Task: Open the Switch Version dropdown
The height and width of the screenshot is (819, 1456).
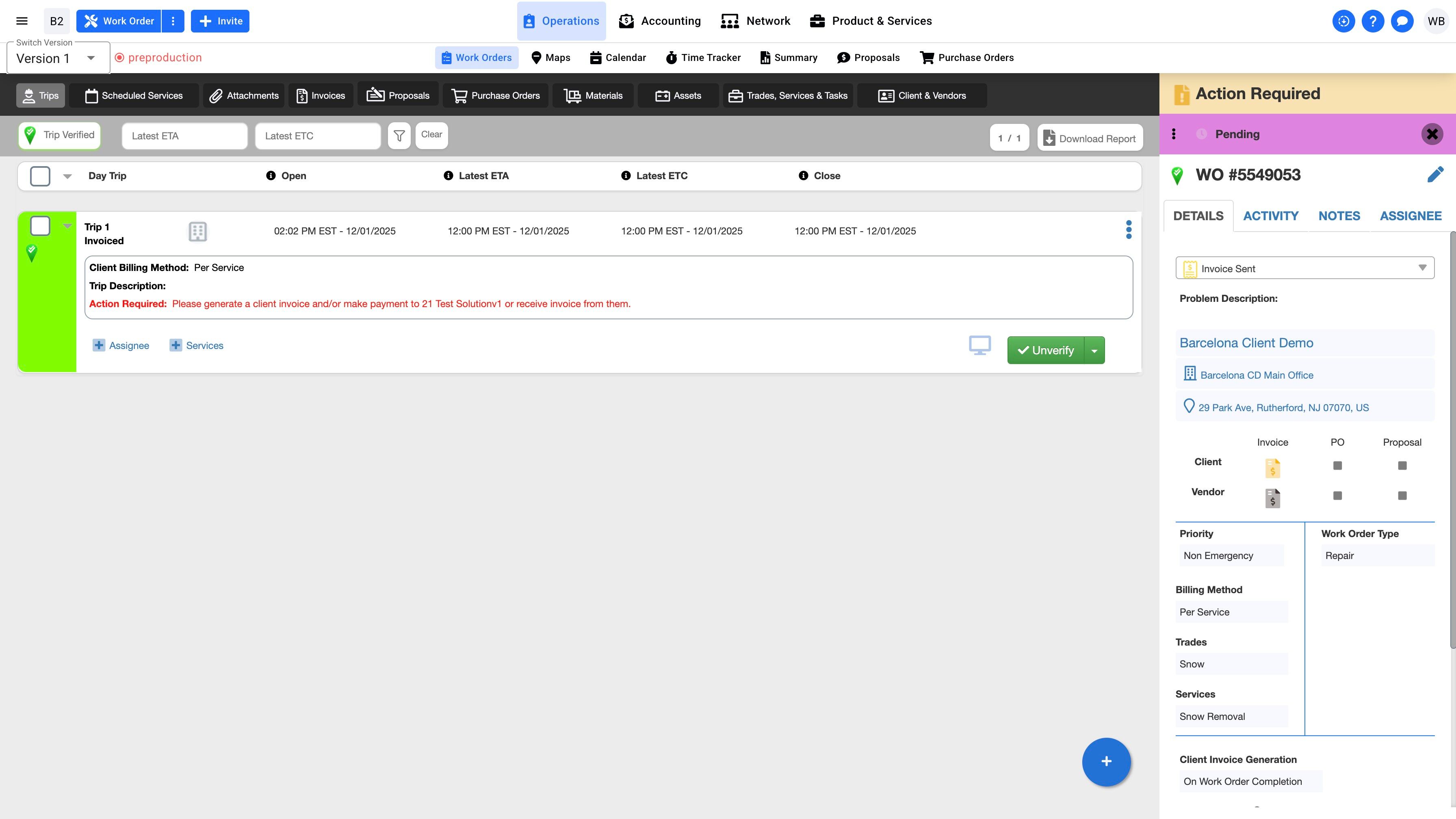Action: tap(58, 58)
